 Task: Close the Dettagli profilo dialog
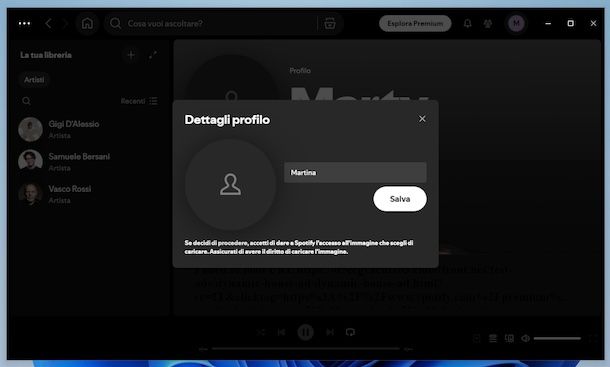click(x=422, y=119)
